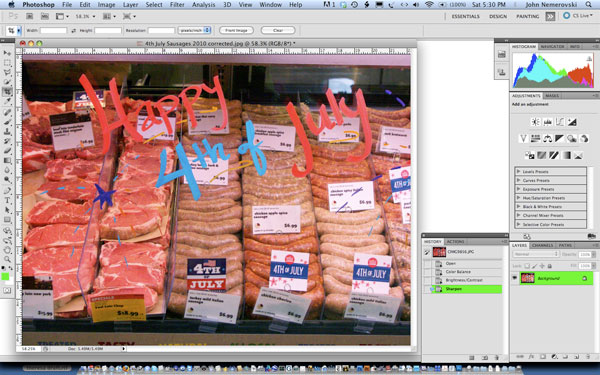Toggle lock transparent pixels in Layers panel
600x375 pixels.
point(527,266)
